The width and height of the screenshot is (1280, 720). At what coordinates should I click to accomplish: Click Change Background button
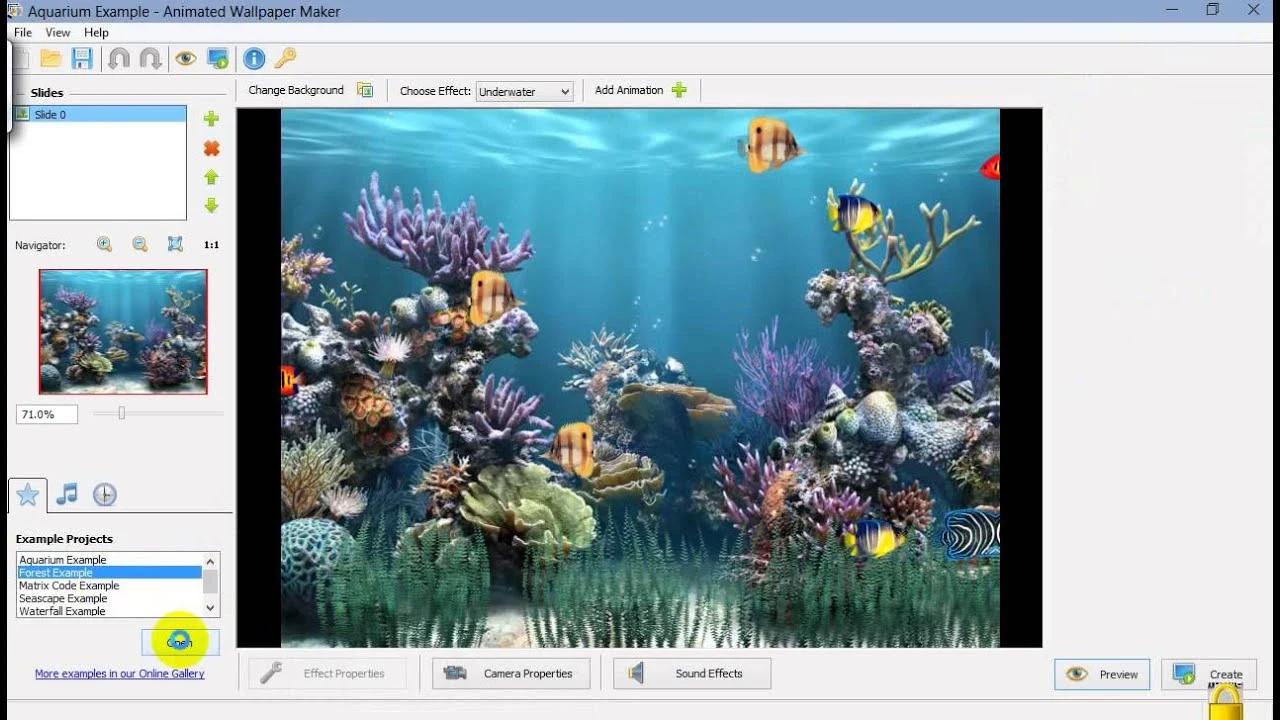click(x=296, y=90)
